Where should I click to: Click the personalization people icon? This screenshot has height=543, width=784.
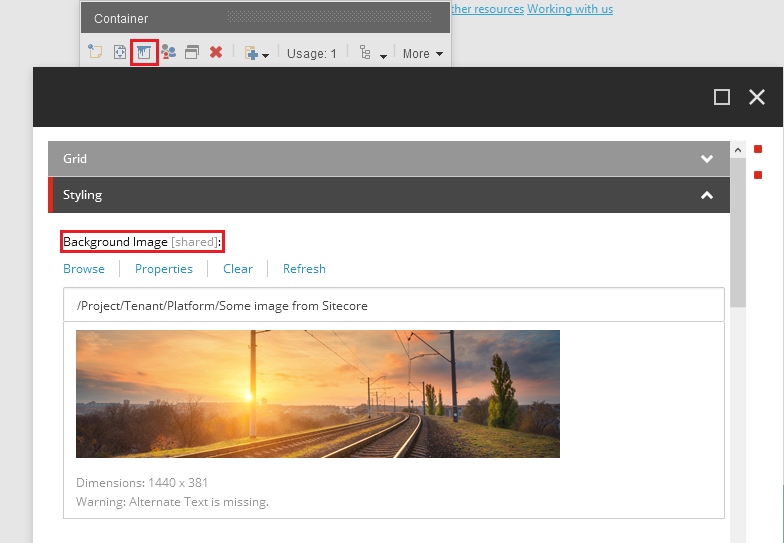168,53
